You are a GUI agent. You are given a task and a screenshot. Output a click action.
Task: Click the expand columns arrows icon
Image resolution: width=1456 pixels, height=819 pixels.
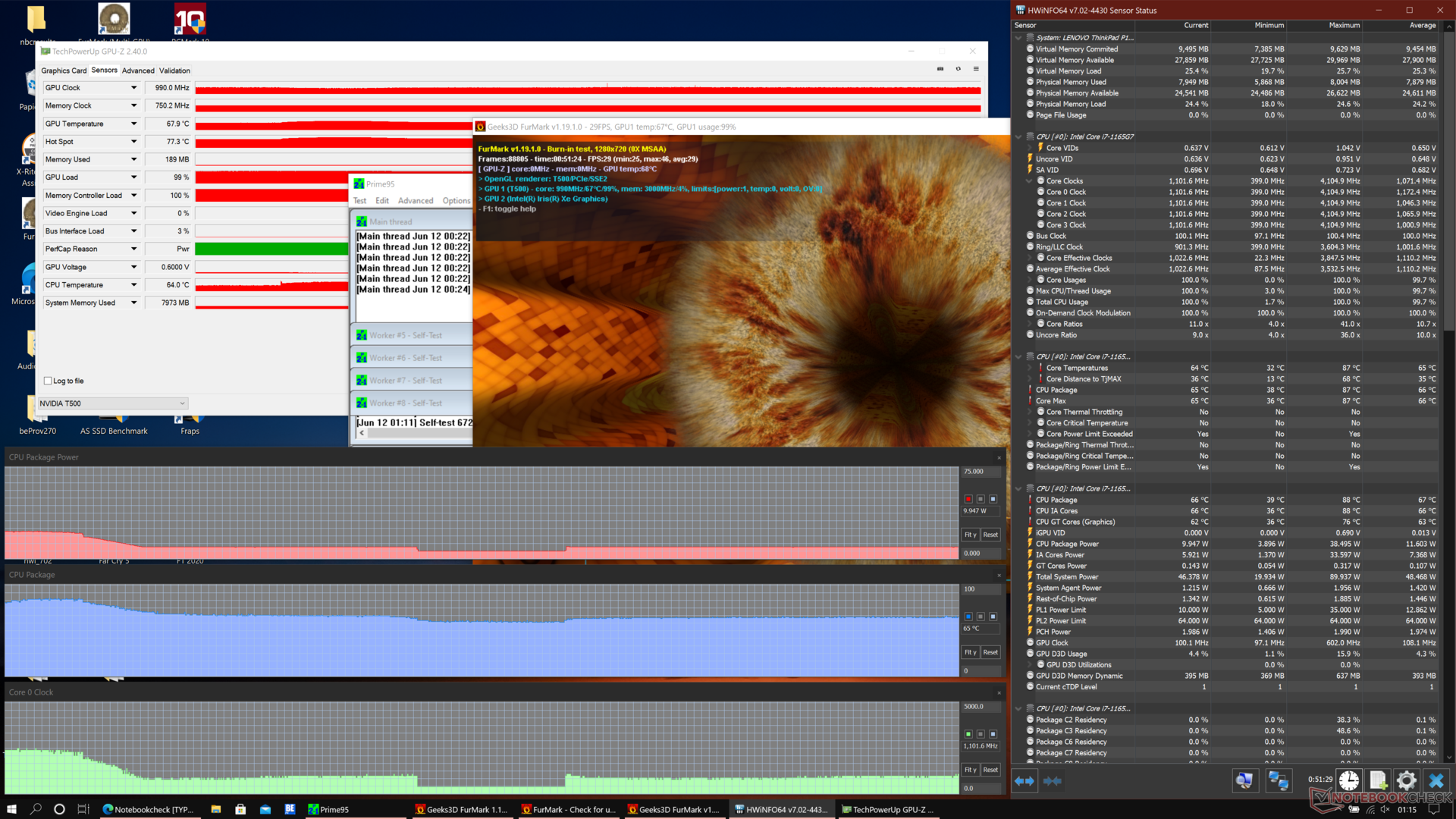[x=1025, y=780]
